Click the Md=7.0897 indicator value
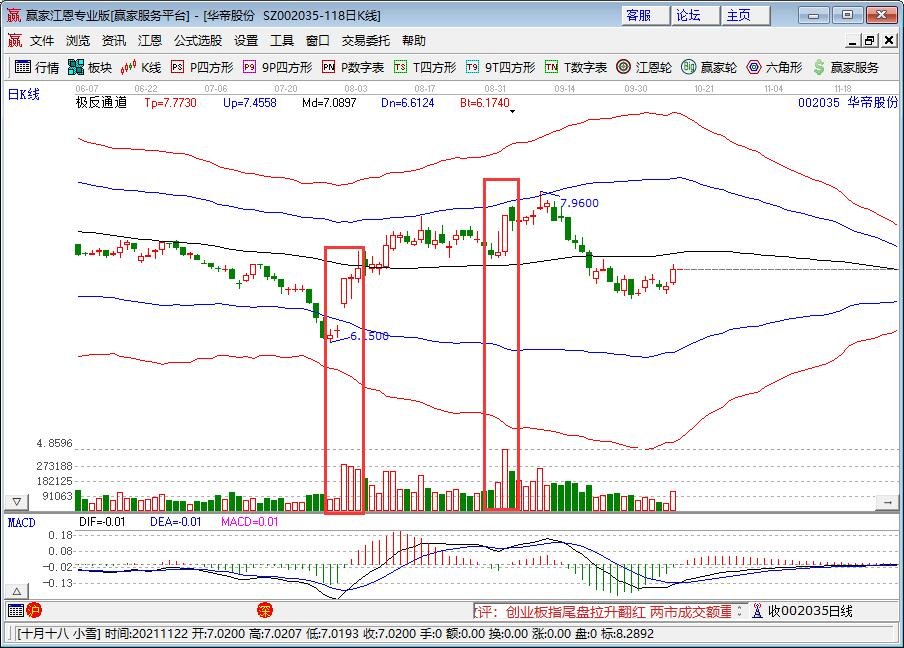904x648 pixels. point(329,103)
